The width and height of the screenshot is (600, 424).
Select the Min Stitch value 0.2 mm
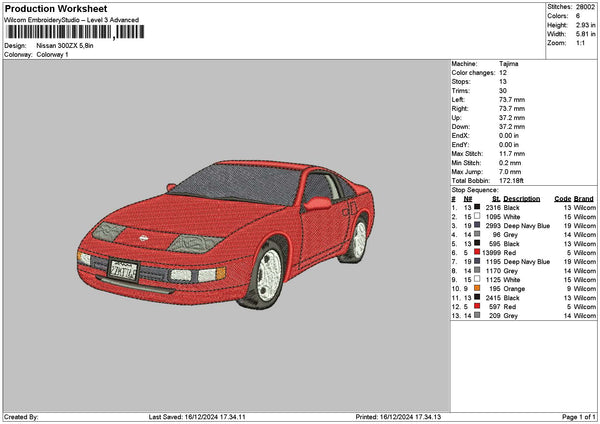[510, 163]
